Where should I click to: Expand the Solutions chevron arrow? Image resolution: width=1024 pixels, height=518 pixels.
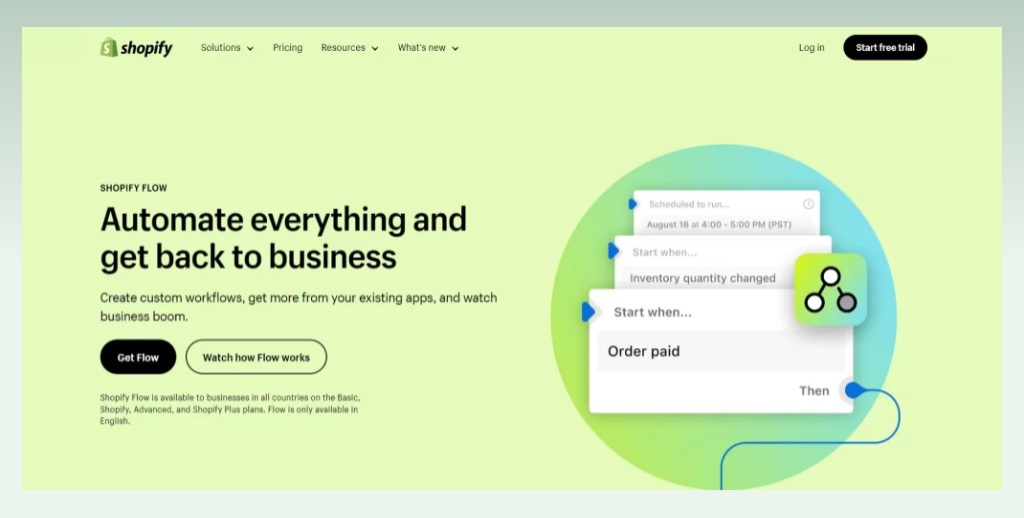click(250, 48)
